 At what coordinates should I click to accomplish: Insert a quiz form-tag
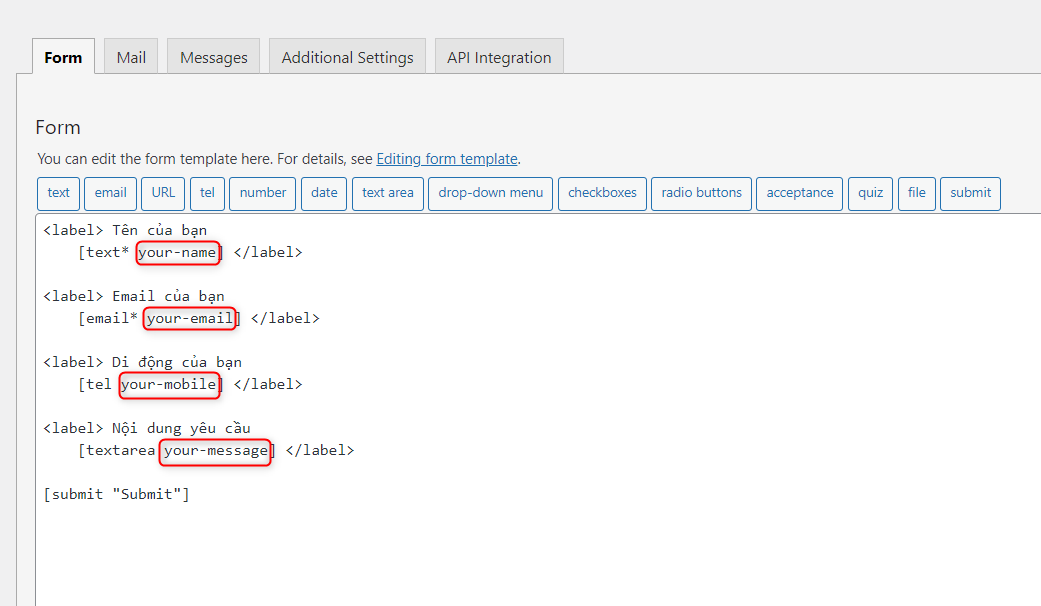[x=869, y=193]
